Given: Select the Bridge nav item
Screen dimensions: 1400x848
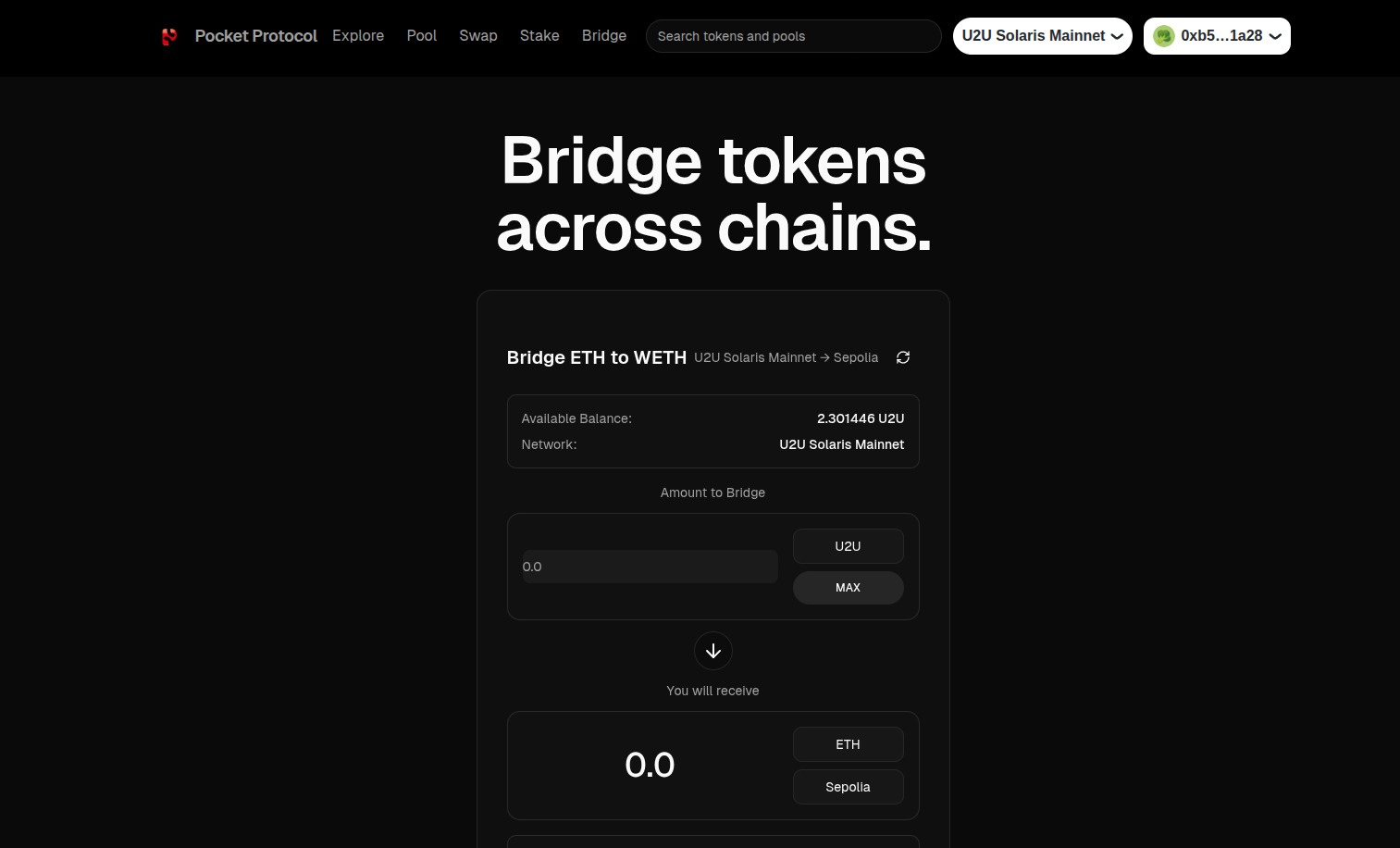Looking at the screenshot, I should [x=604, y=36].
